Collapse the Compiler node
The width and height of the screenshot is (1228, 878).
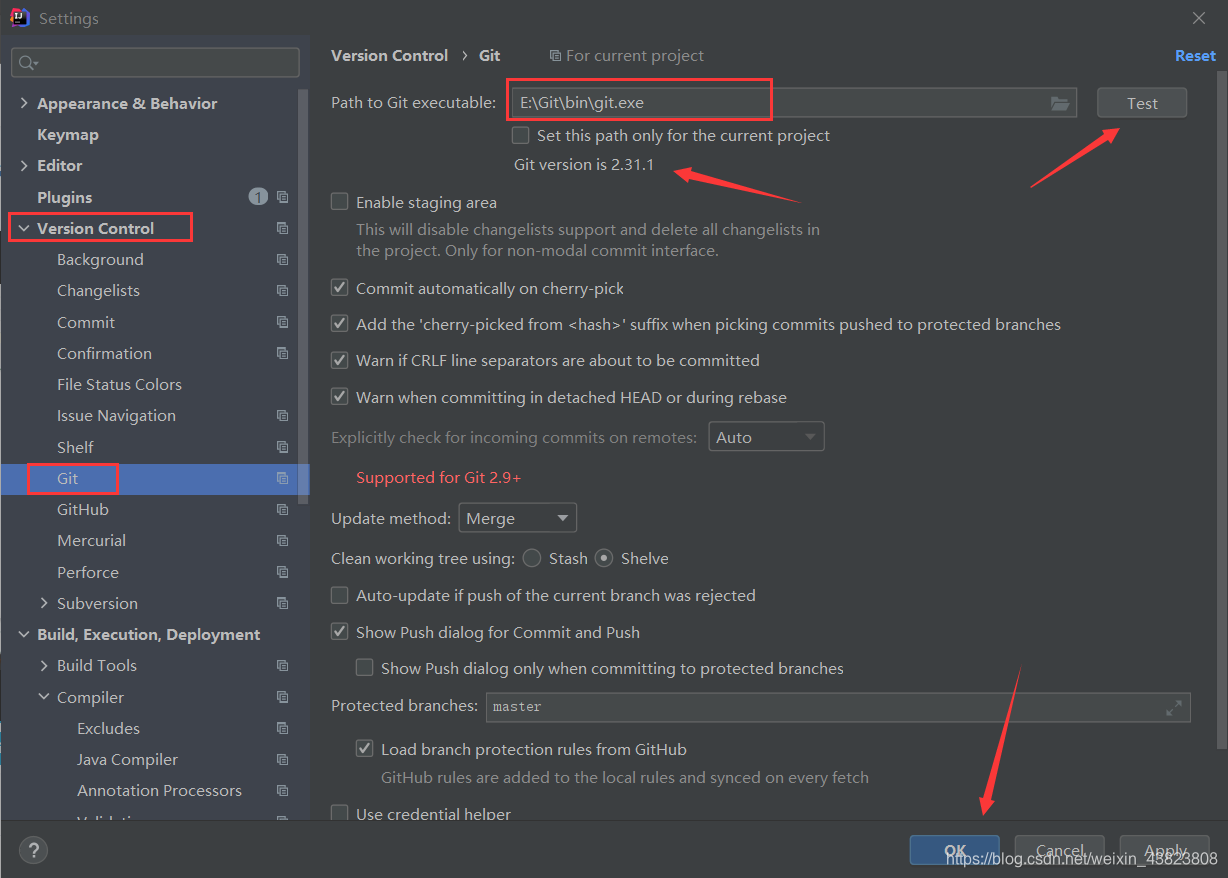click(x=44, y=697)
